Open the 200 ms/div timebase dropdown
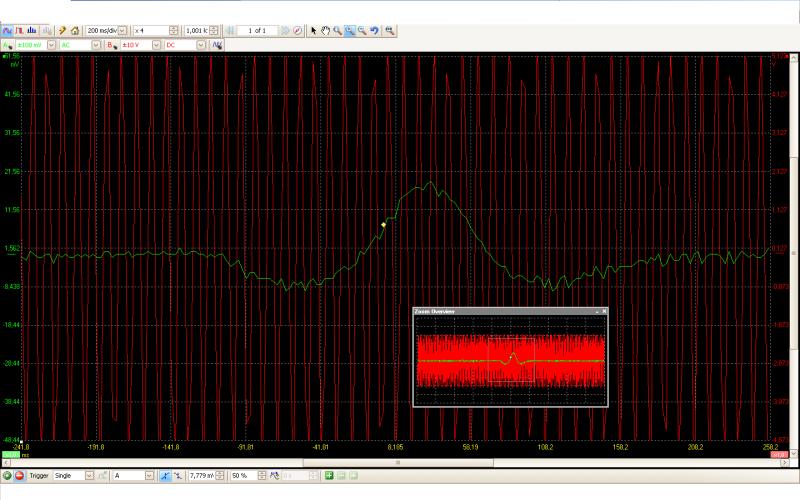Image resolution: width=800 pixels, height=500 pixels. 123,31
